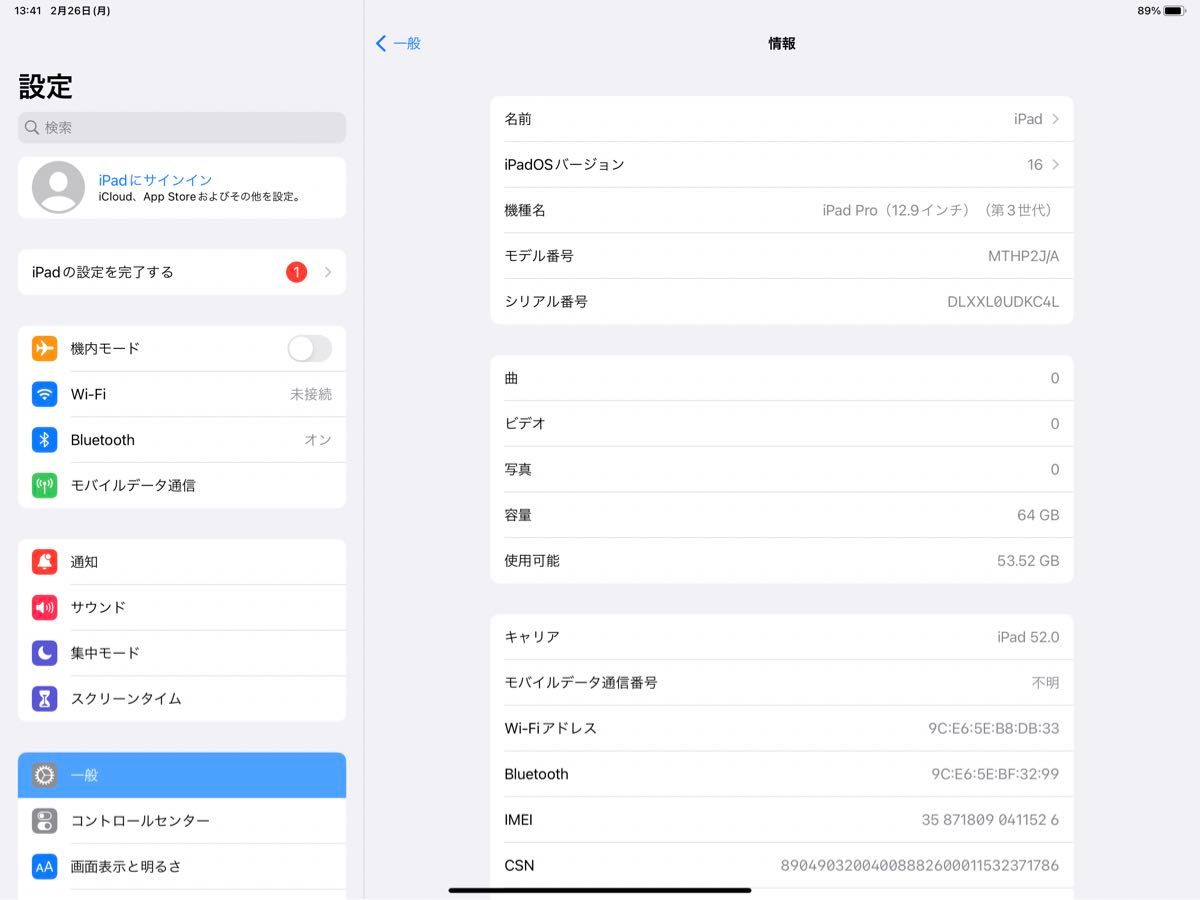Select the Wi-Fi settings row
The width and height of the screenshot is (1200, 900).
pos(182,394)
